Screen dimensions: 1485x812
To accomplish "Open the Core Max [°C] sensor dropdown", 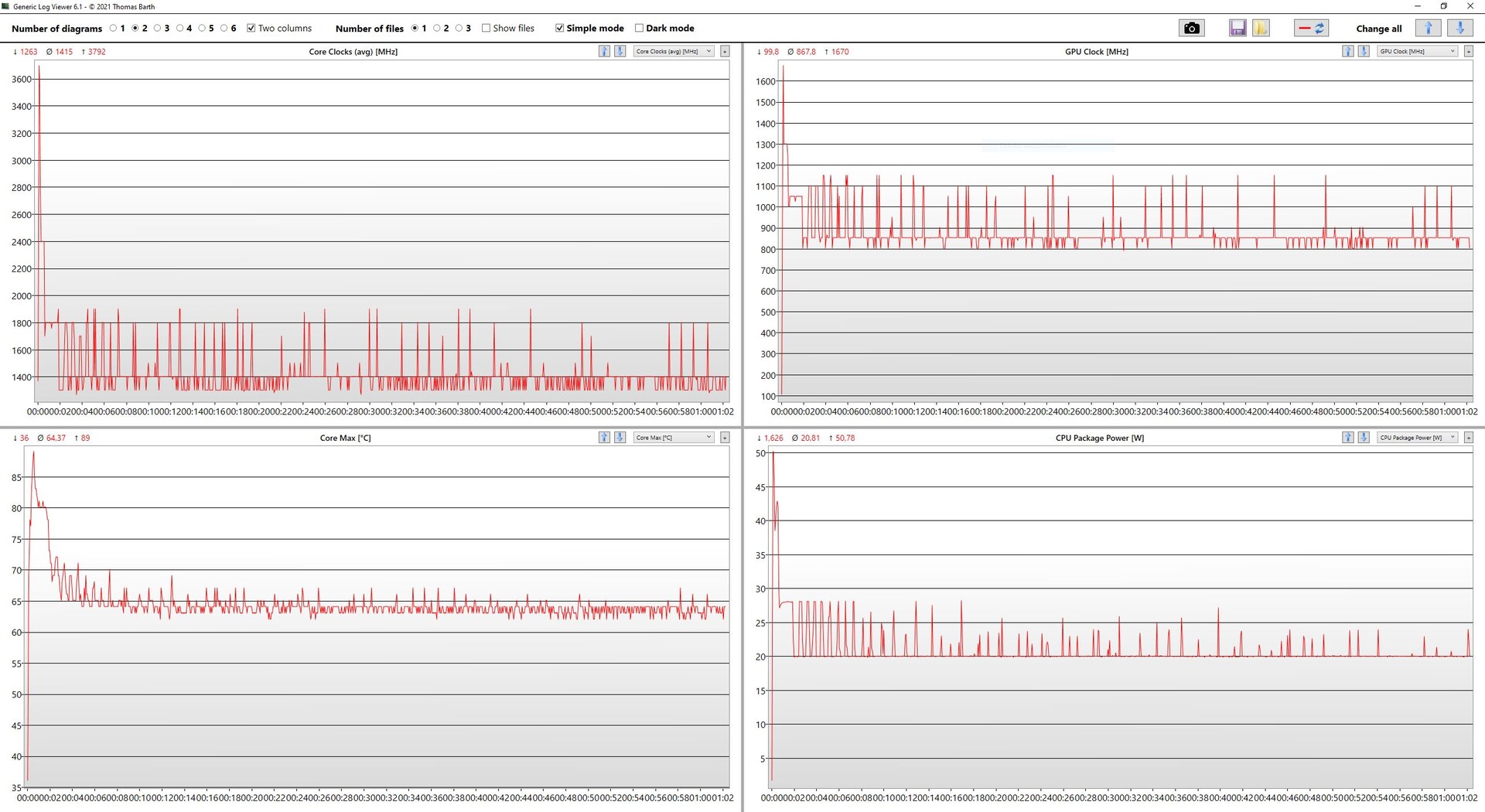I will 674,438.
